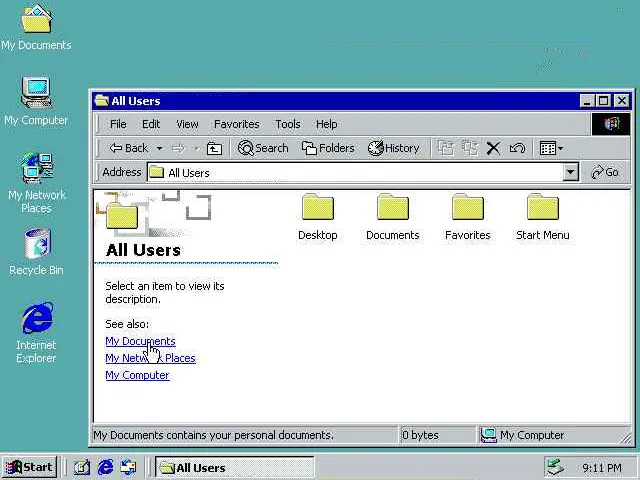This screenshot has height=480, width=640.
Task: Open the History pane
Action: [x=393, y=148]
